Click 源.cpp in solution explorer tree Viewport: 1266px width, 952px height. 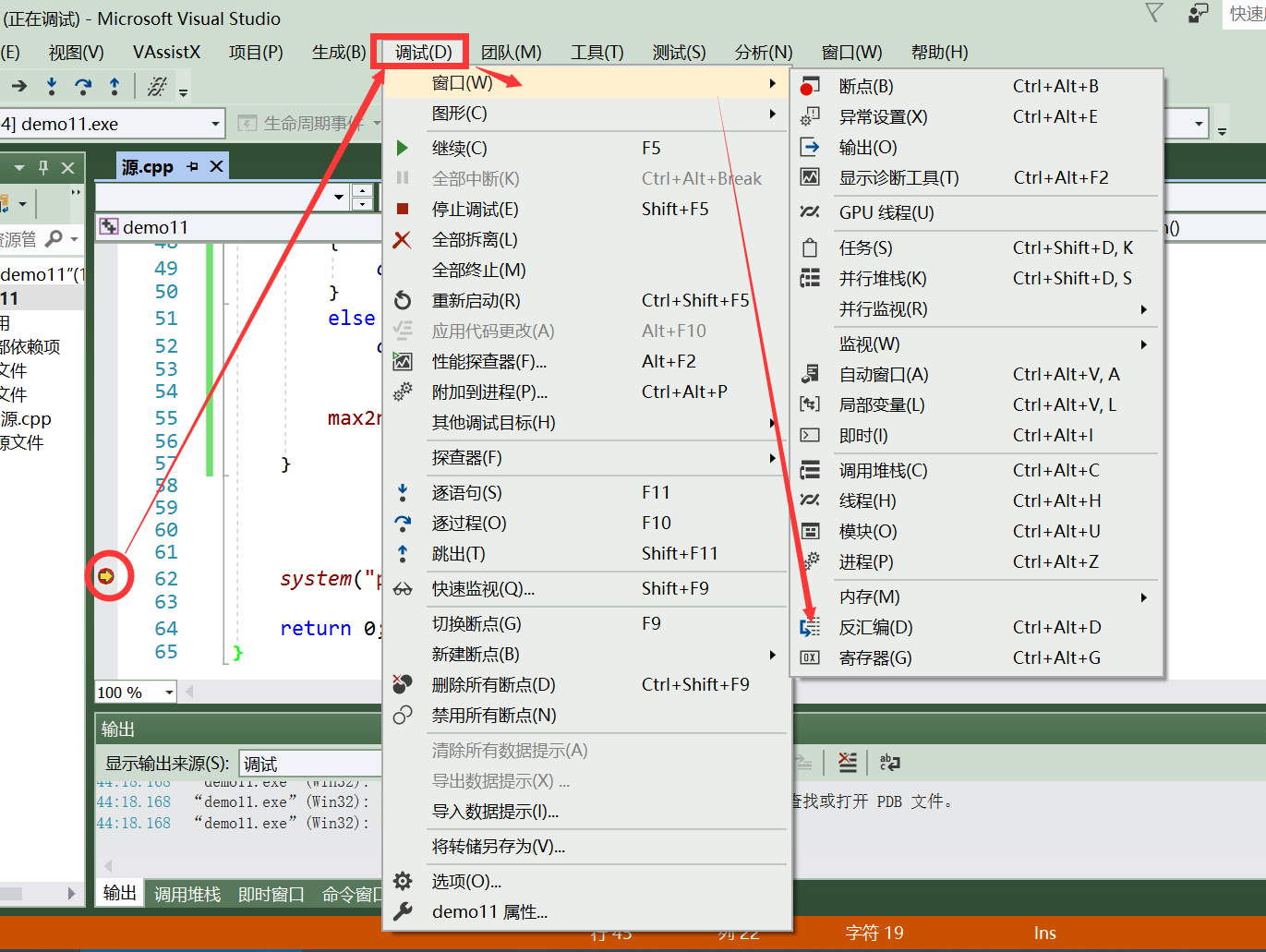click(26, 419)
